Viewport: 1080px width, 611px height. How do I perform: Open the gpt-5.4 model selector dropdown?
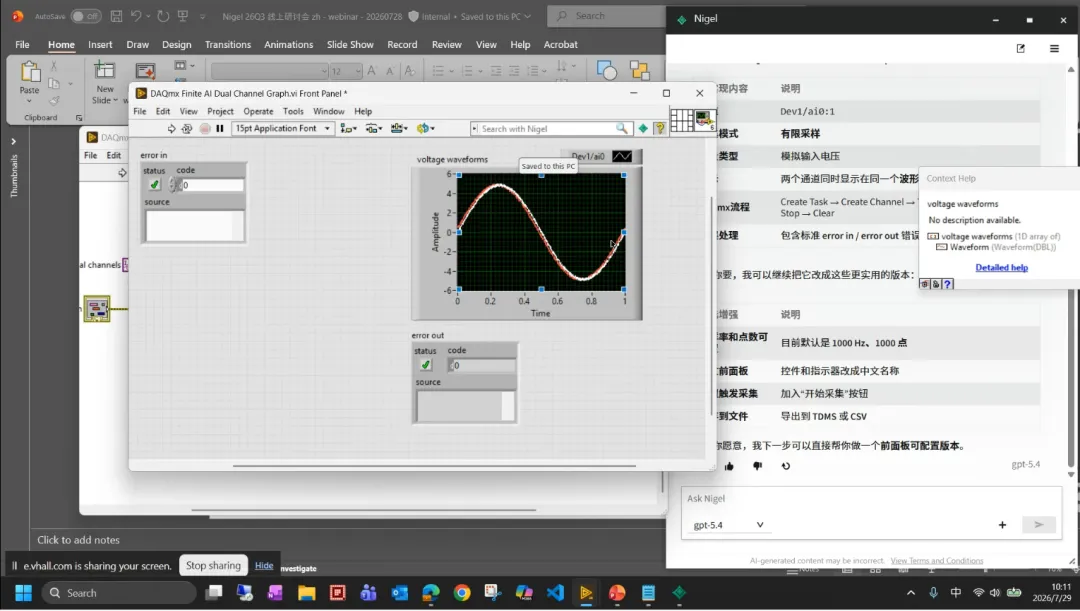(728, 525)
